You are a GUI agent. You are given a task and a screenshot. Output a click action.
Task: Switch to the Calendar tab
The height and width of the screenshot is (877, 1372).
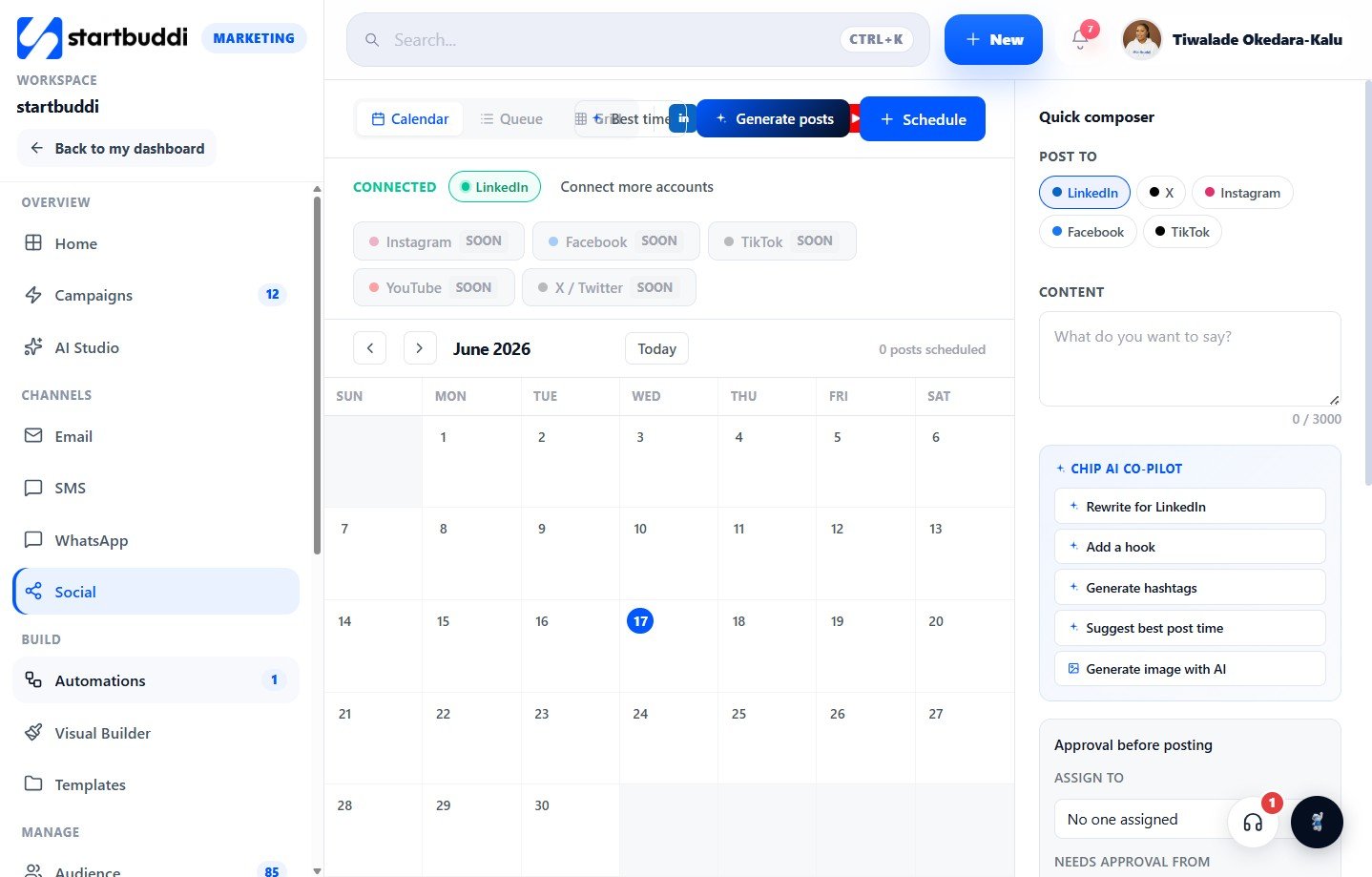[409, 119]
